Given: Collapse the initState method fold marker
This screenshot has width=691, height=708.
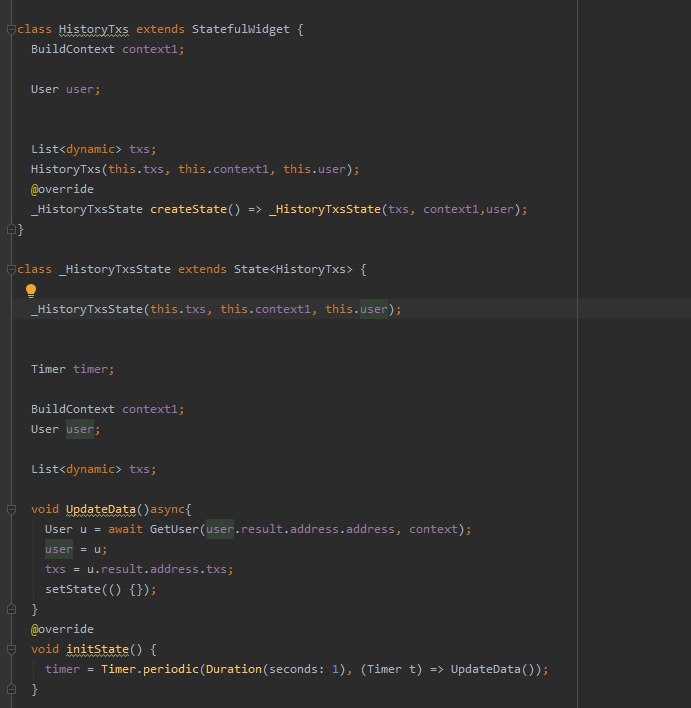Looking at the screenshot, I should click(x=11, y=649).
